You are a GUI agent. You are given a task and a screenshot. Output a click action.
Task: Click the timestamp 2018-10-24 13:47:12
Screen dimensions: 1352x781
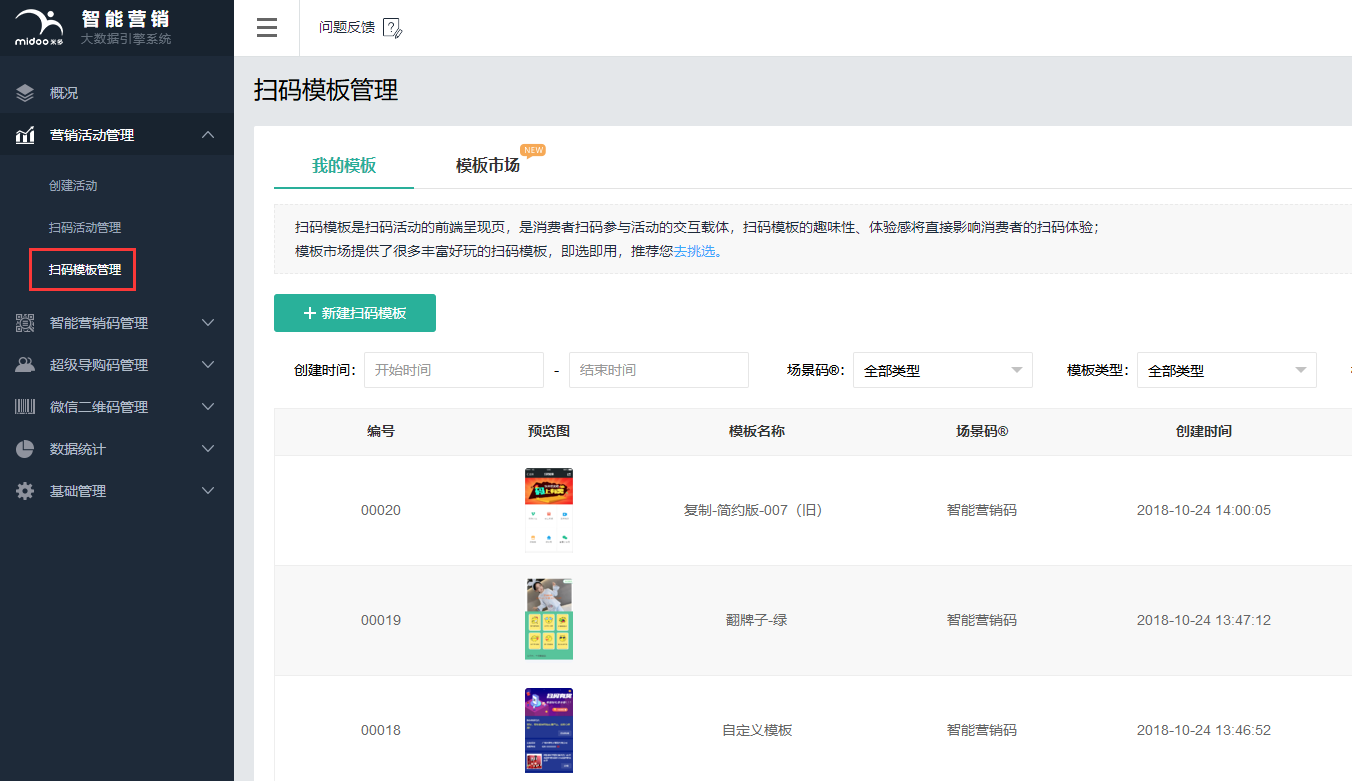point(1204,620)
